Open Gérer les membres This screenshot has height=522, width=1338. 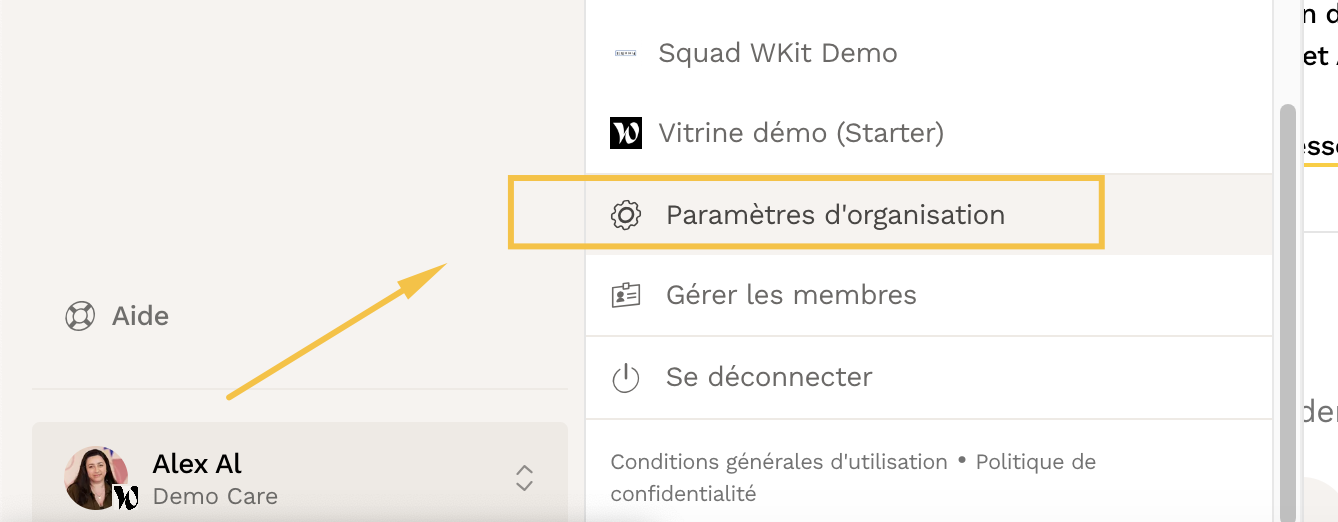(791, 296)
